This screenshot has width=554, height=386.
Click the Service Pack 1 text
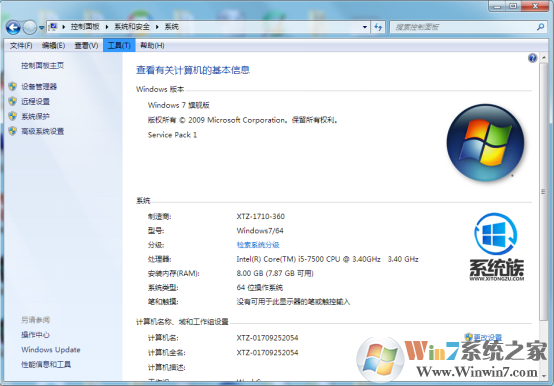tap(172, 135)
